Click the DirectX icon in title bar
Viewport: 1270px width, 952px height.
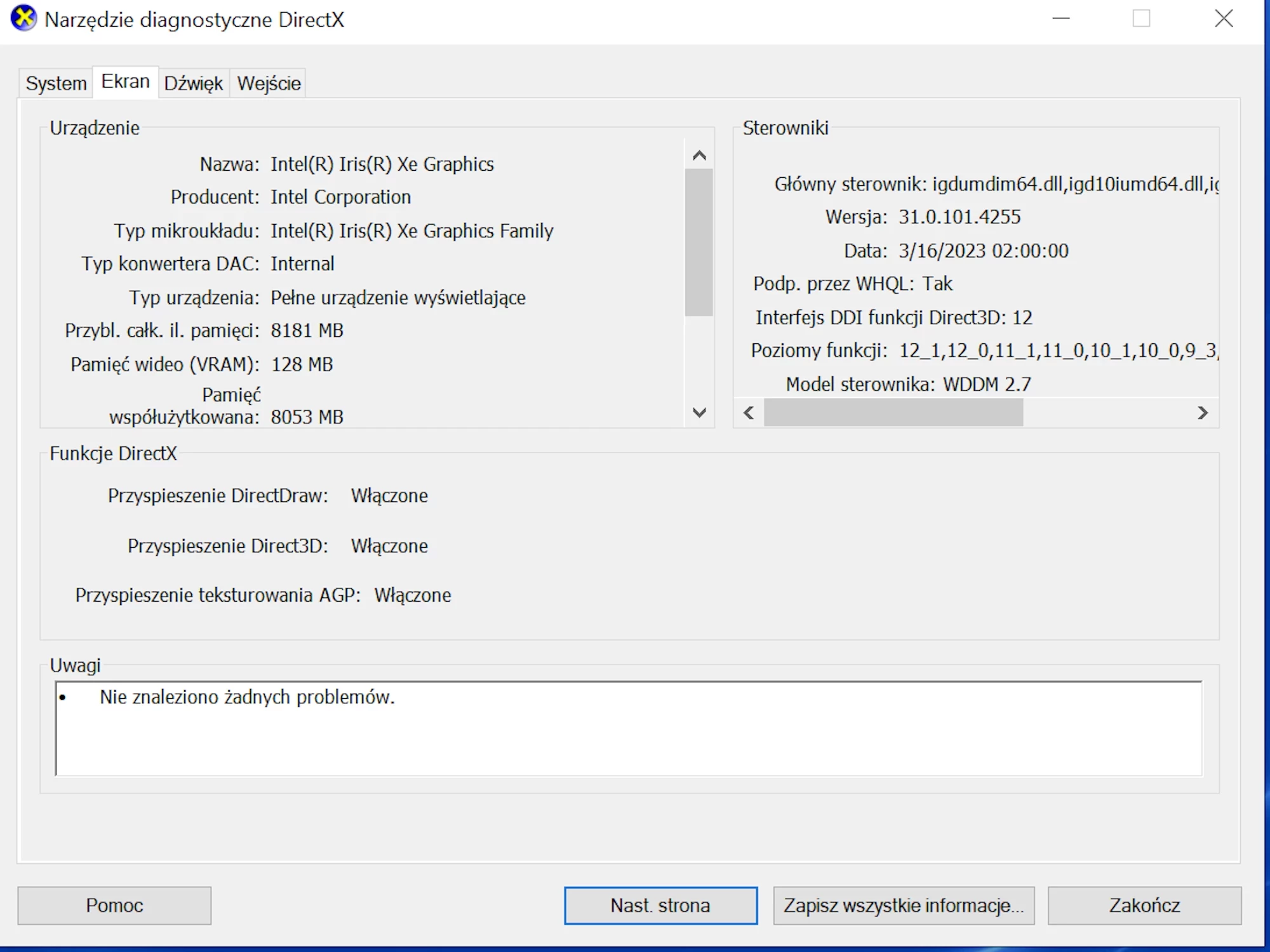(x=23, y=18)
